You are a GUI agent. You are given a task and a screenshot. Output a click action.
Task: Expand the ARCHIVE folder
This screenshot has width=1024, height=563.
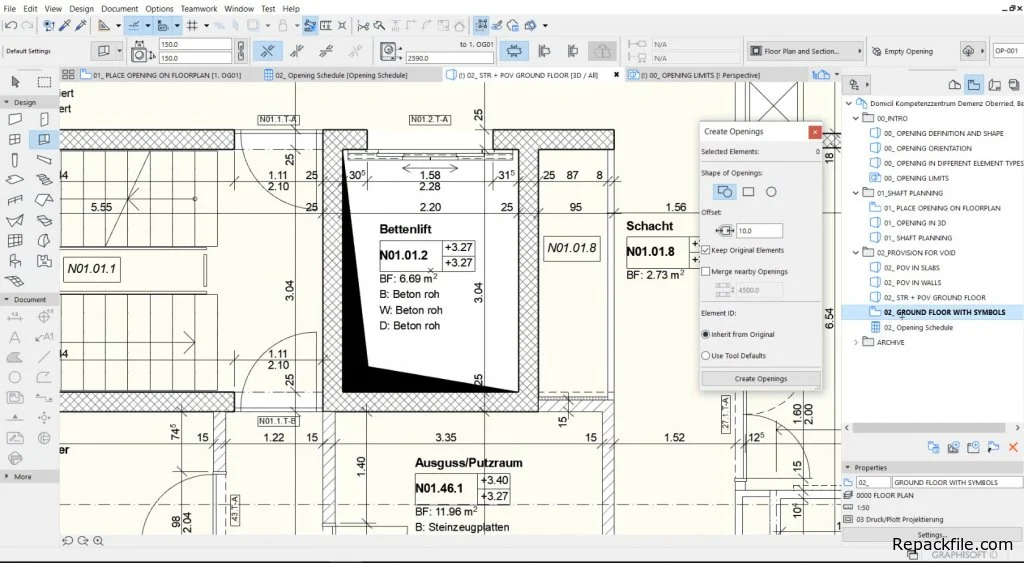tap(856, 342)
